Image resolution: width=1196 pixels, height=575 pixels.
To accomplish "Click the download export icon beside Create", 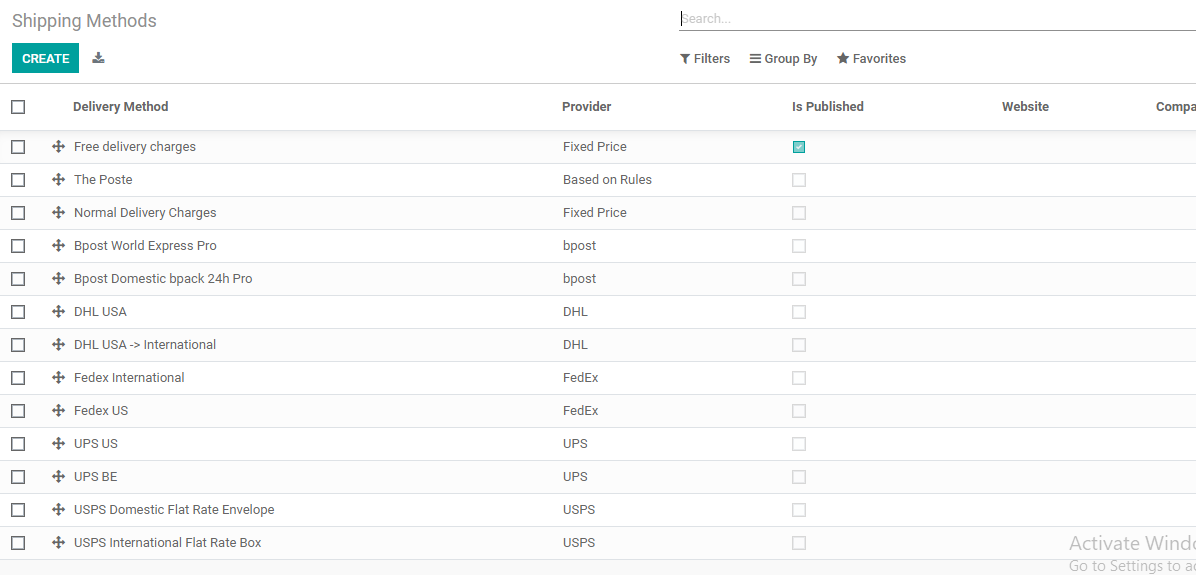I will (x=98, y=58).
